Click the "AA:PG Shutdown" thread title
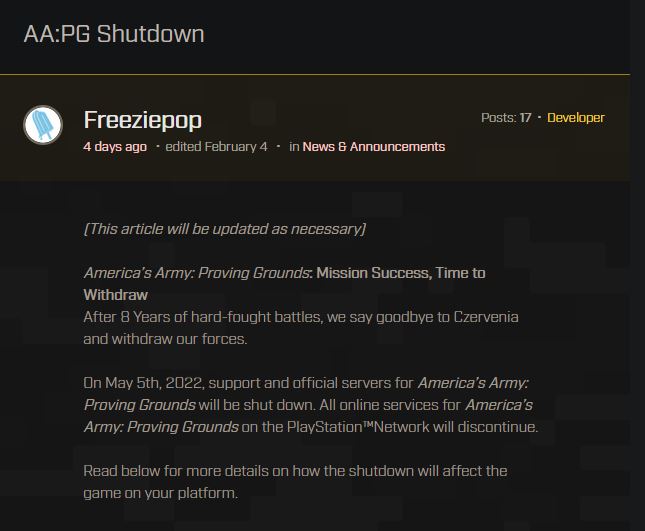Screen dimensions: 645x531 point(114,34)
